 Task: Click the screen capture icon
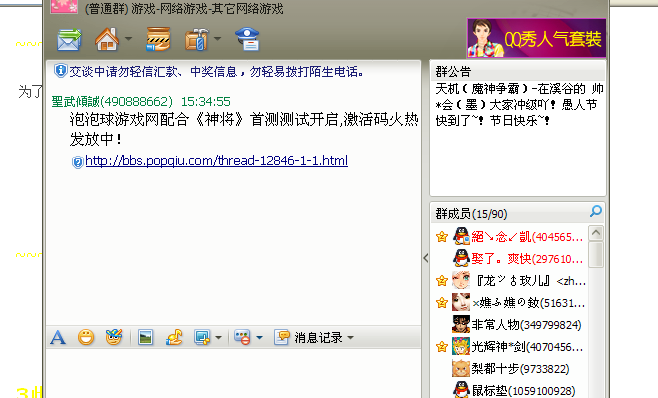[202, 338]
